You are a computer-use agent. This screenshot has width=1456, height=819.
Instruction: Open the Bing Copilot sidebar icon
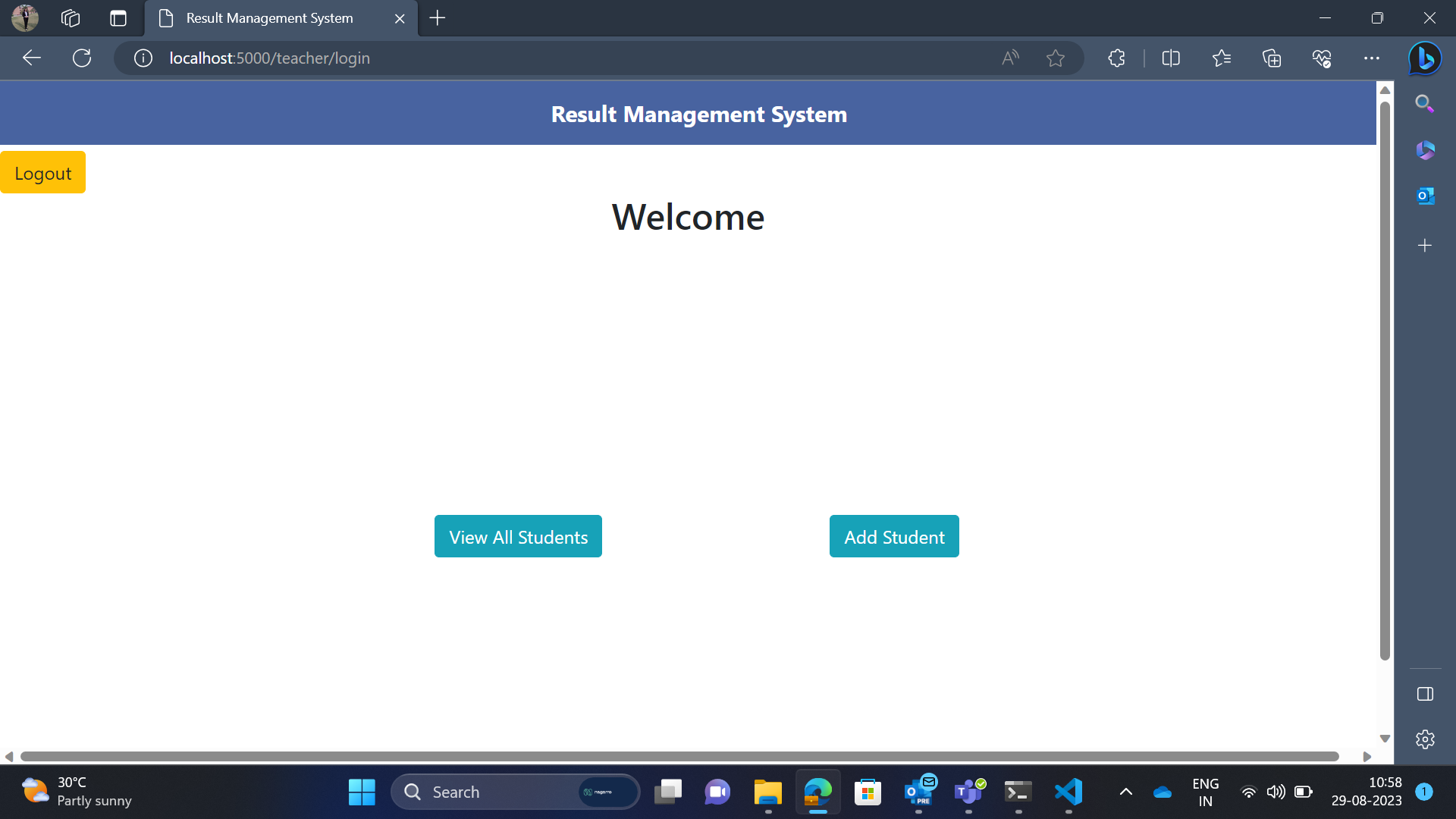1425,58
